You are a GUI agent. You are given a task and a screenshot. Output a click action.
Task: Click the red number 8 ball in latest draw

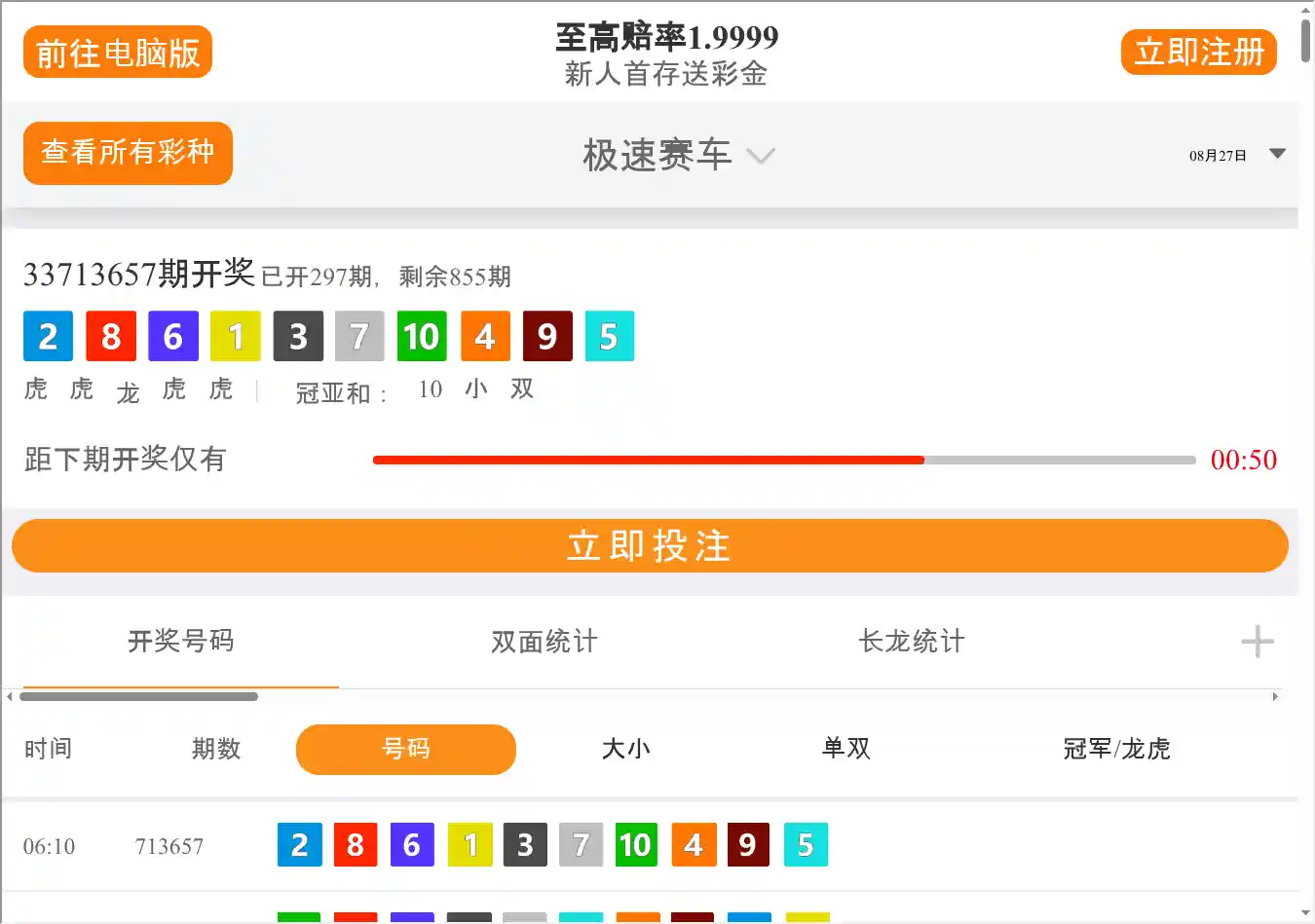(x=110, y=337)
